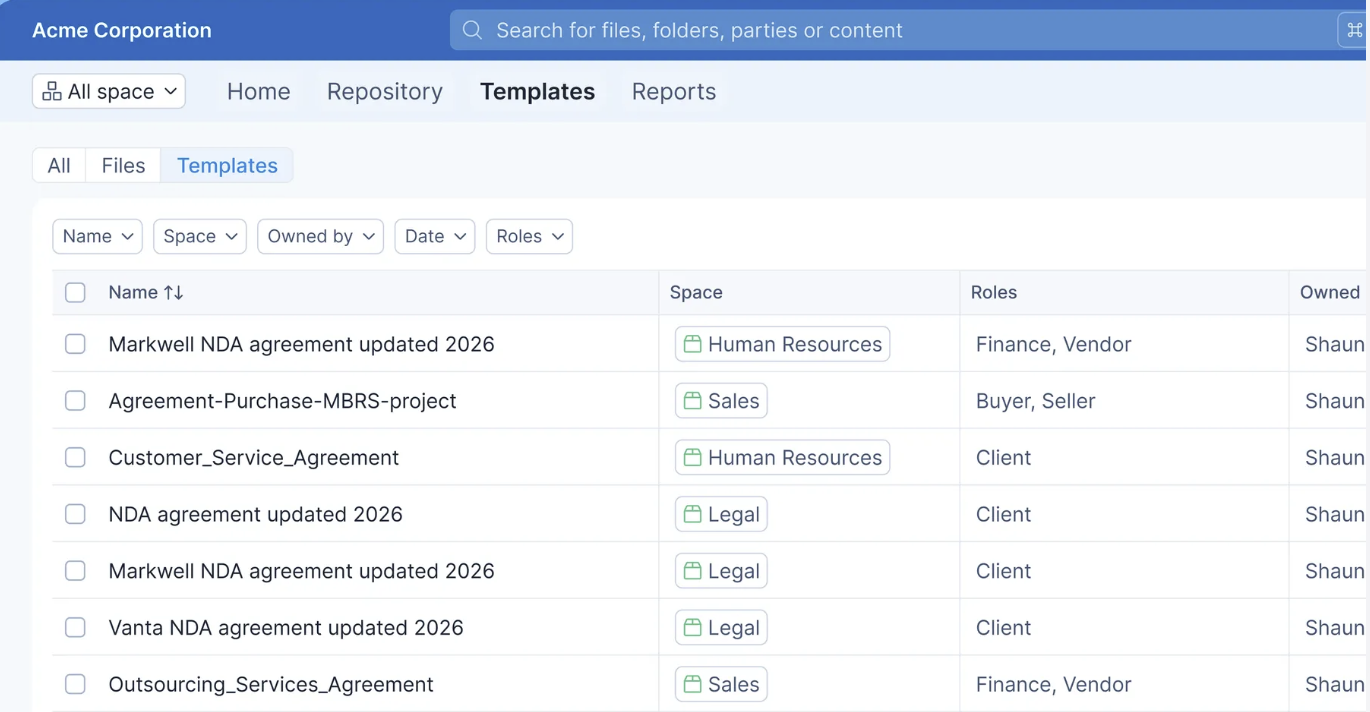The height and width of the screenshot is (712, 1370).
Task: Open the Owned by filter dropdown
Action: pos(320,236)
